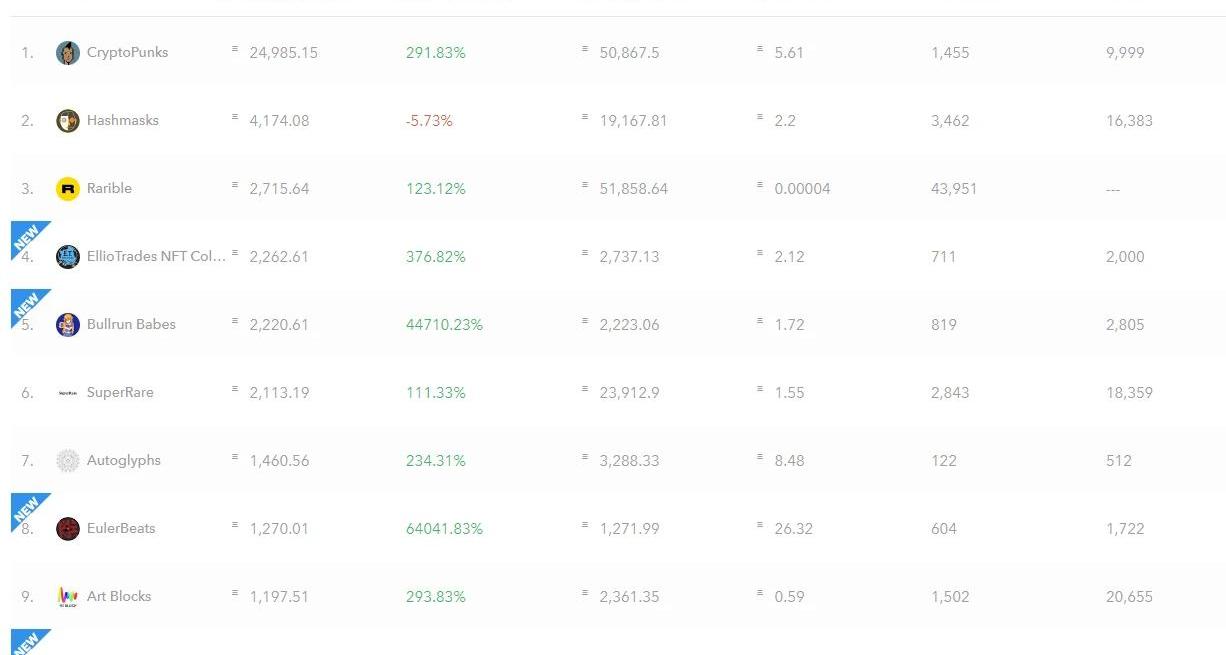Click the 44710.23% change value for Bullrun Babes

pos(444,324)
